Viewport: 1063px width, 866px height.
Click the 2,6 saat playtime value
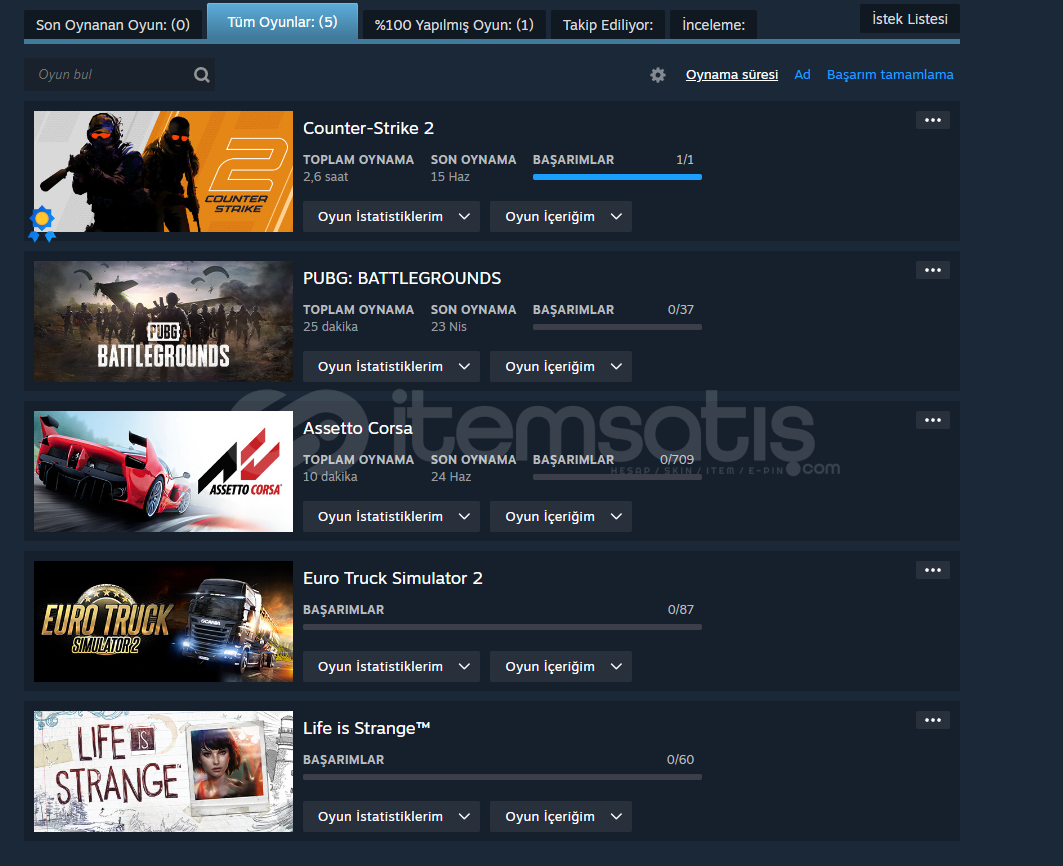[325, 177]
